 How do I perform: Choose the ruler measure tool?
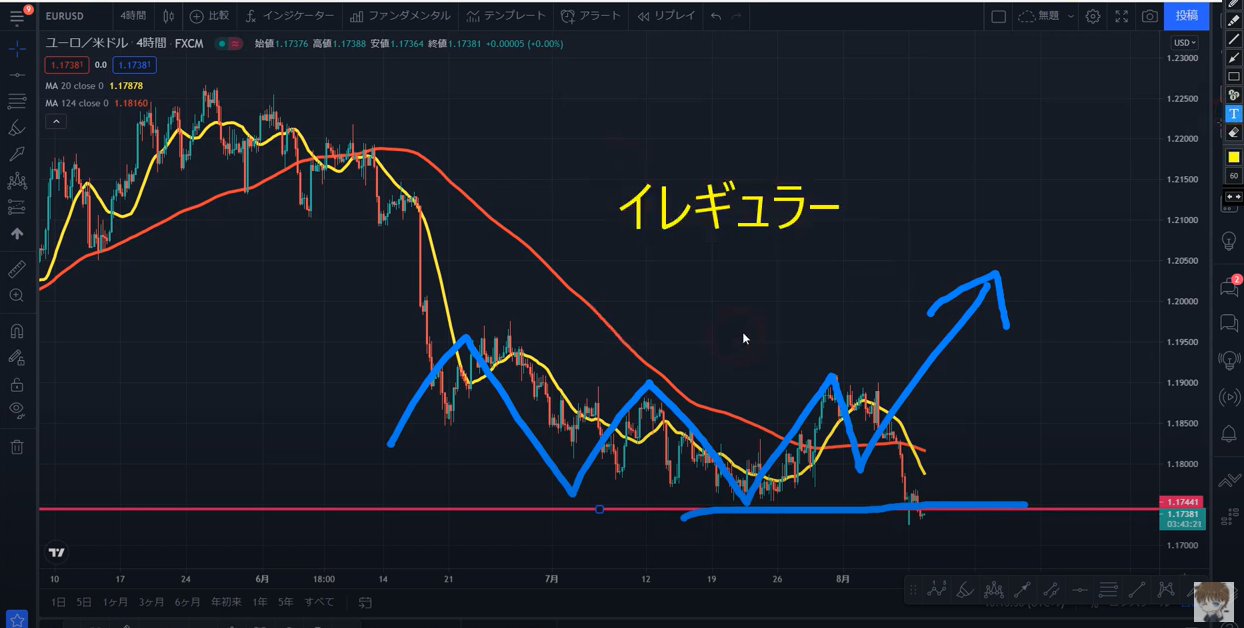tap(17, 269)
